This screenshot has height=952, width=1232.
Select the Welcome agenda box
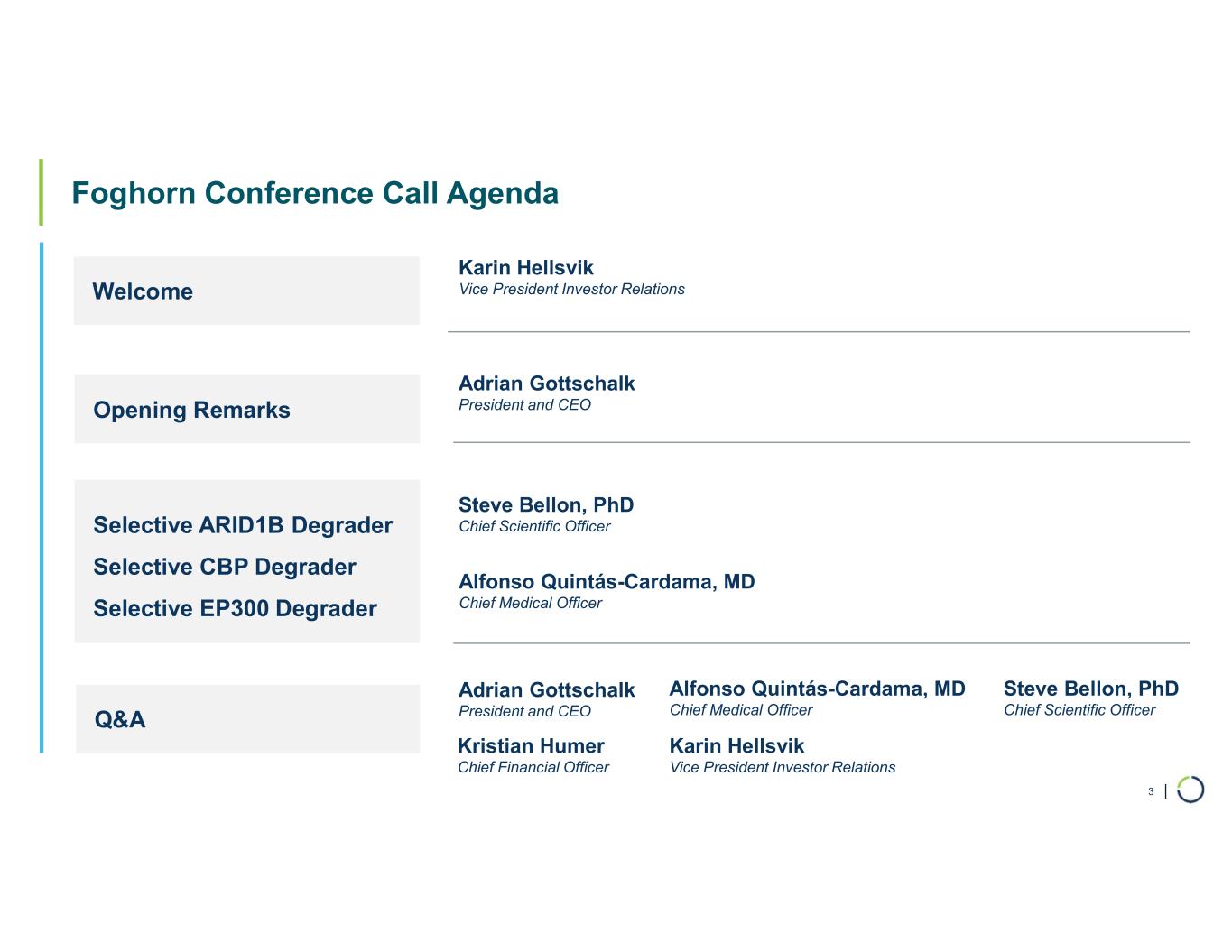246,291
